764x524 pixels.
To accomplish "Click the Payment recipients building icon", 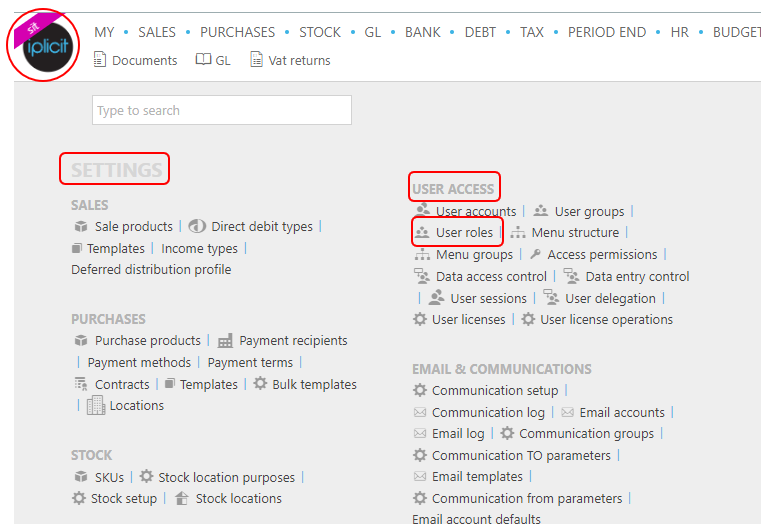I will click(x=225, y=341).
